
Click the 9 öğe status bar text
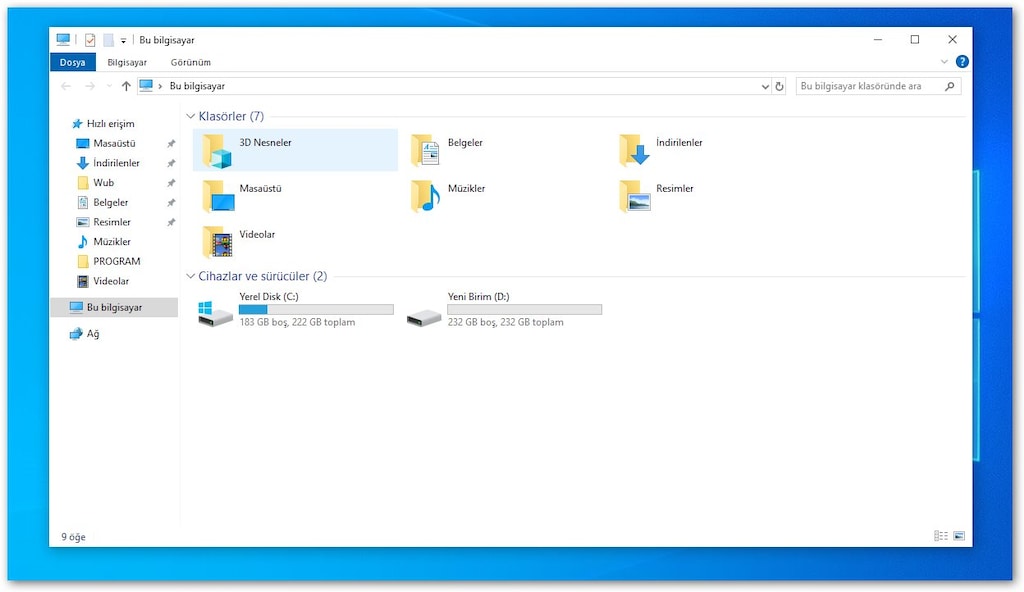point(73,536)
